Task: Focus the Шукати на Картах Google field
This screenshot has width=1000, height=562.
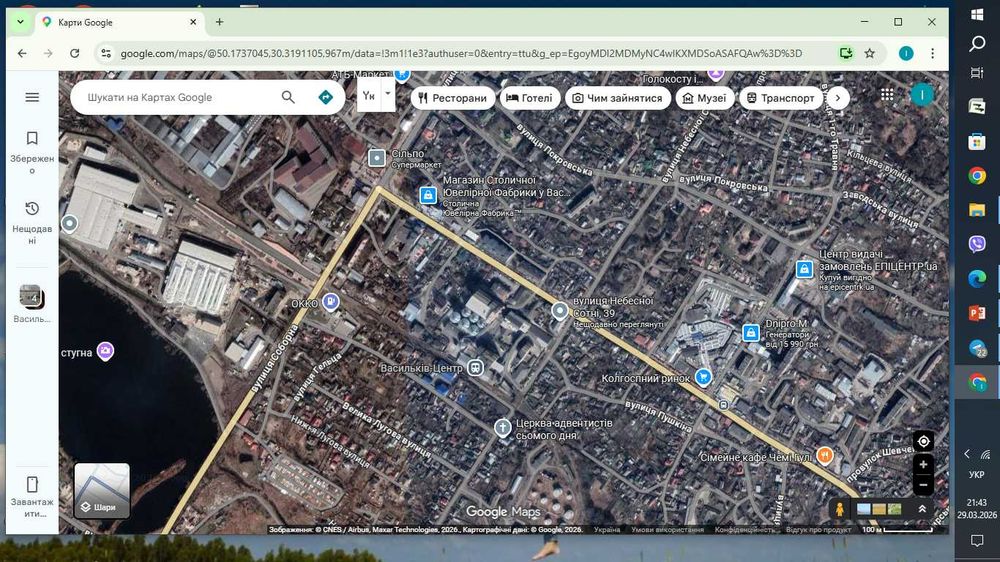Action: (179, 97)
